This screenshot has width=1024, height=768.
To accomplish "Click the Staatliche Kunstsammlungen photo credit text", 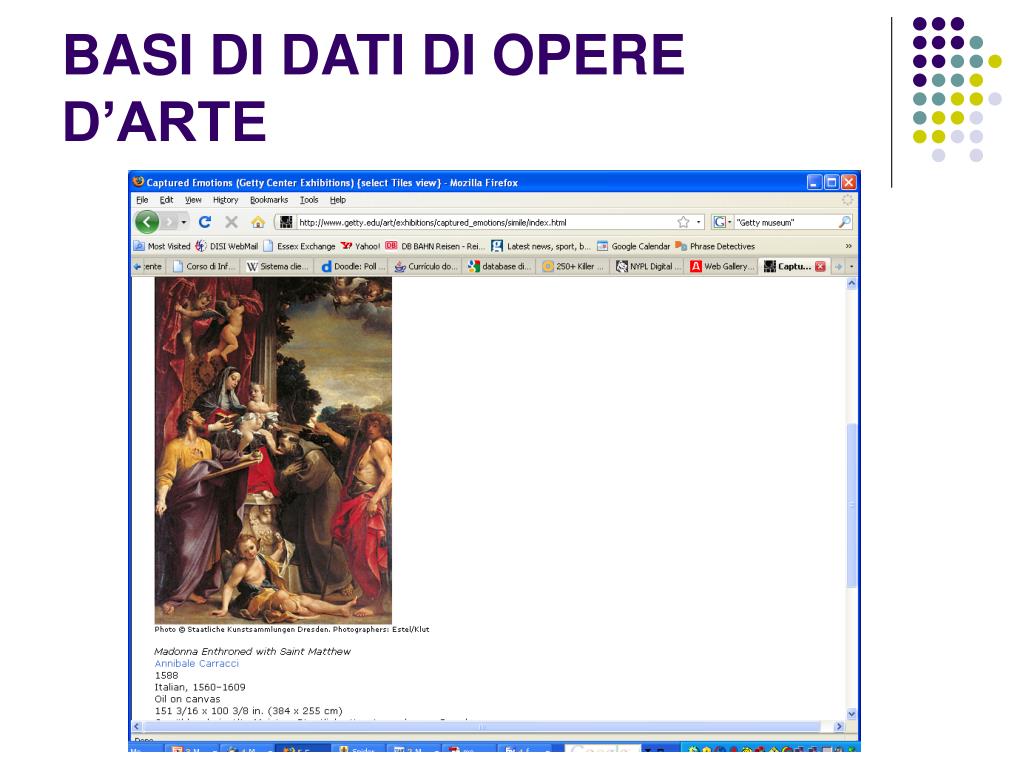I will (x=292, y=630).
